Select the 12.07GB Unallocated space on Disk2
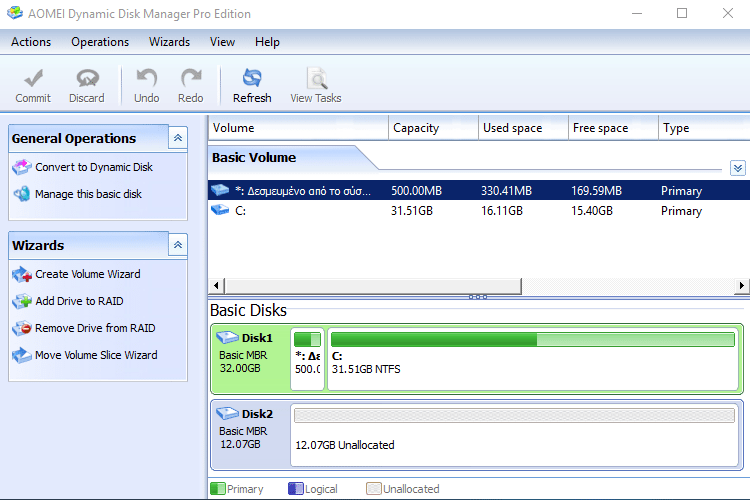Screen dimensions: 750x500 pyautogui.click(x=514, y=435)
